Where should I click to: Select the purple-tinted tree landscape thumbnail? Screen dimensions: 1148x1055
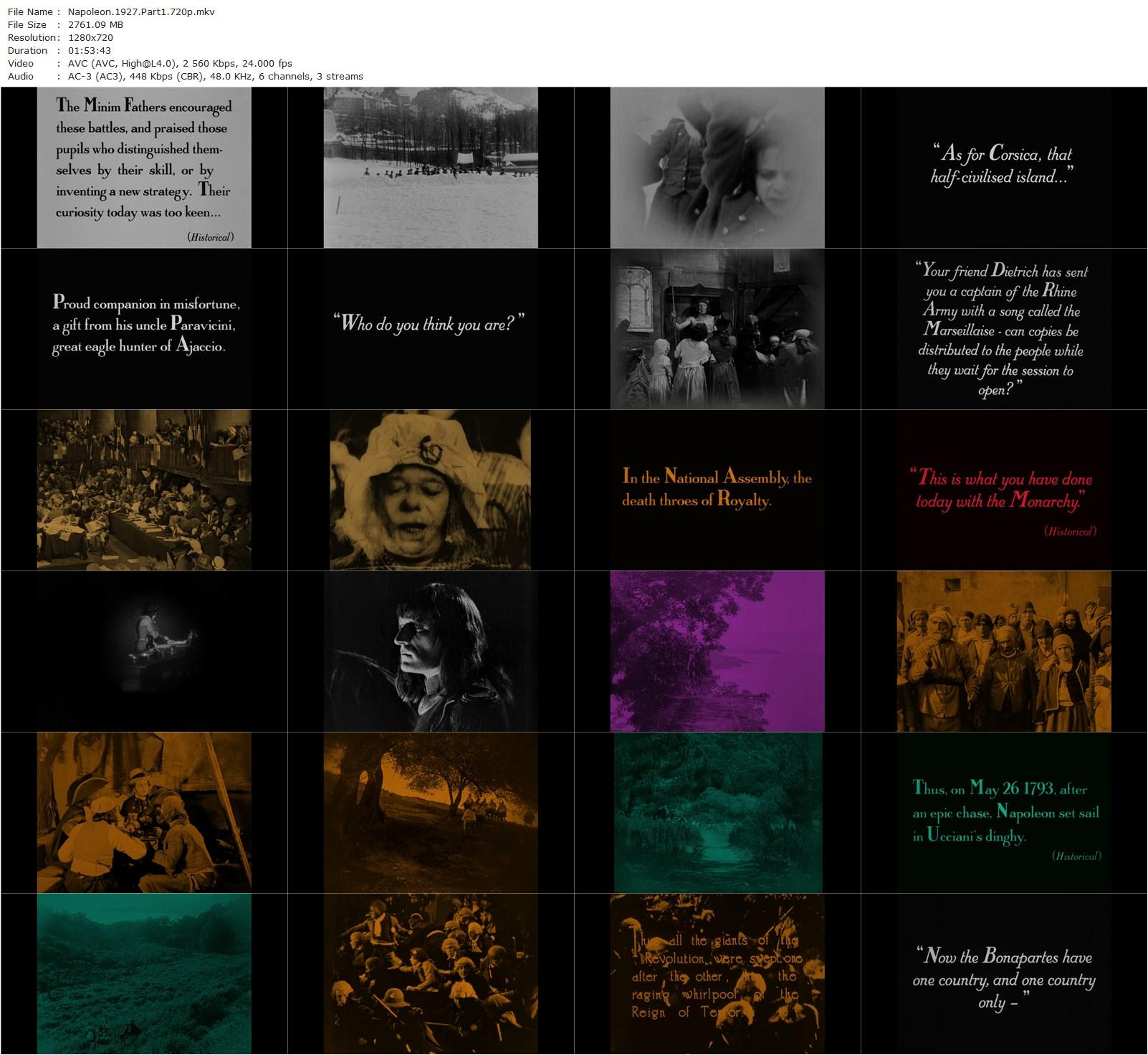tap(717, 651)
